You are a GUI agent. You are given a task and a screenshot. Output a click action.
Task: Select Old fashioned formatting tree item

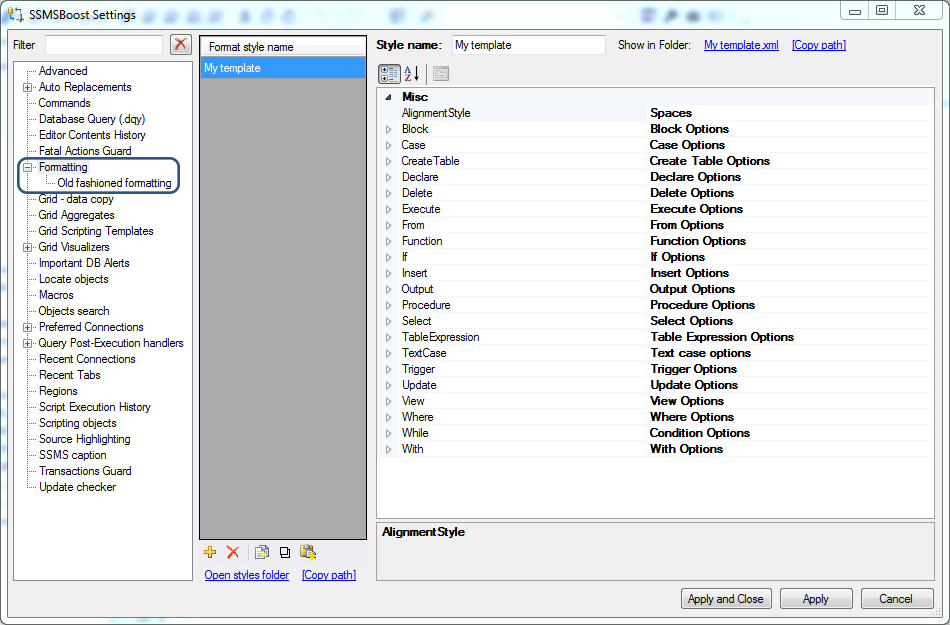click(x=114, y=183)
